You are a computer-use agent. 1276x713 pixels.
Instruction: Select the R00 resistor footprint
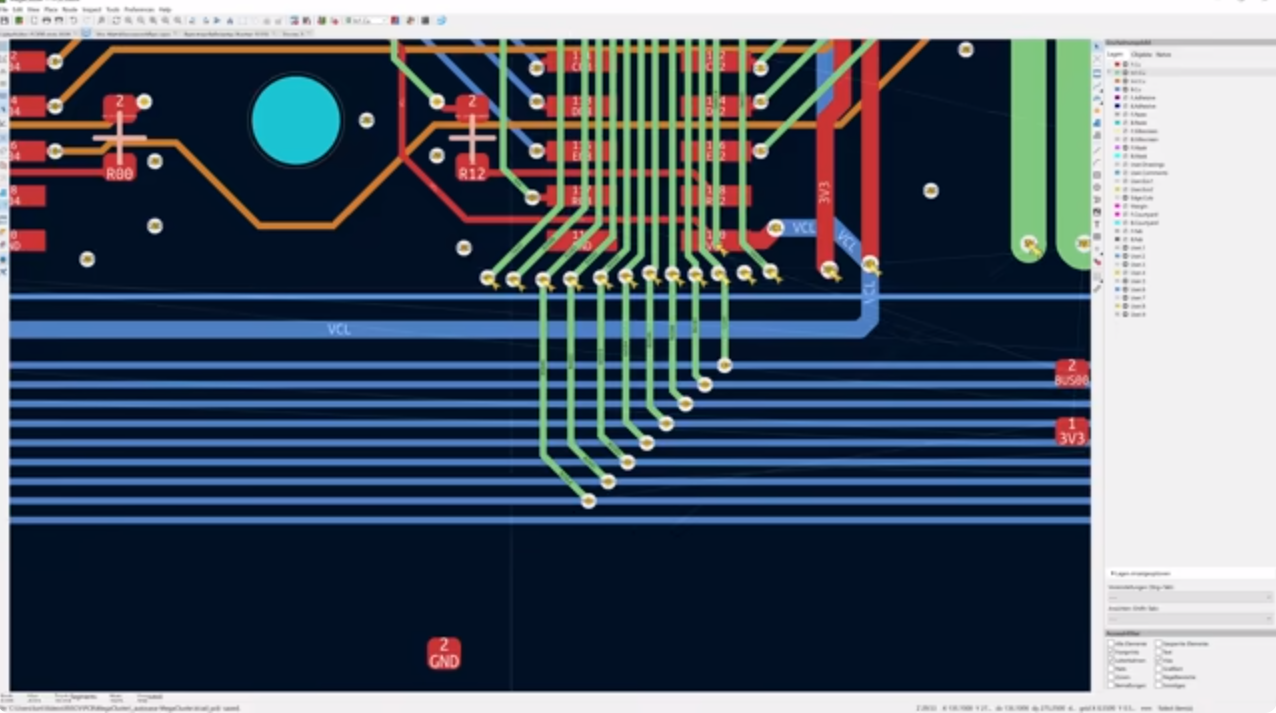[x=120, y=138]
